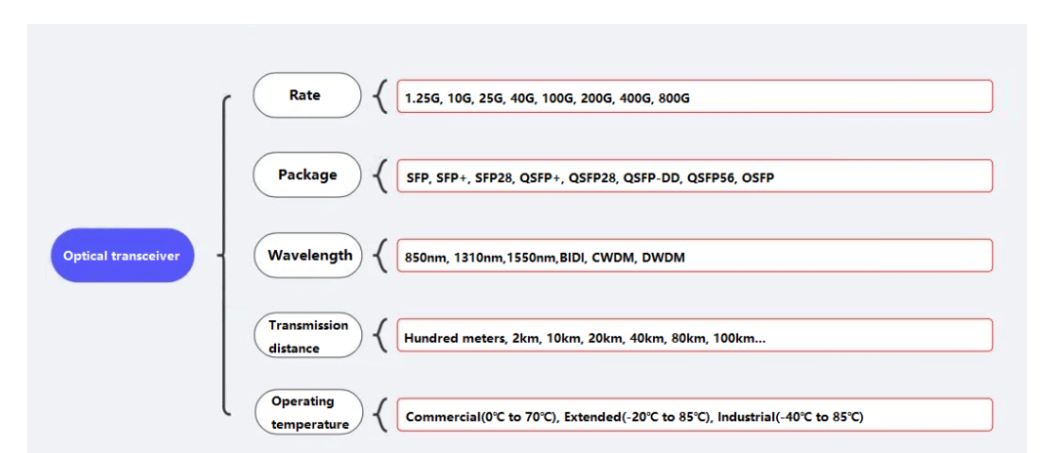Select the Optical transceiver root node
1051x453 pixels.
(121, 255)
